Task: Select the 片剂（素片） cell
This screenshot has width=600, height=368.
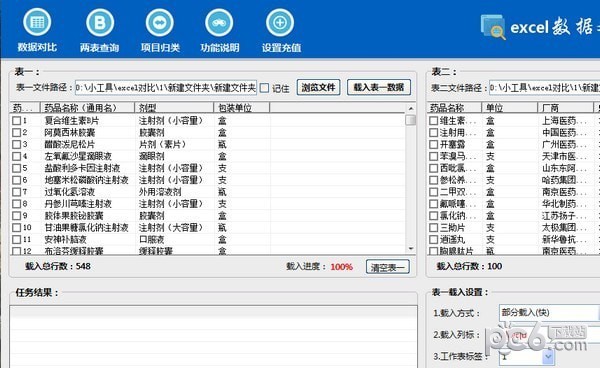Action: tap(163, 145)
